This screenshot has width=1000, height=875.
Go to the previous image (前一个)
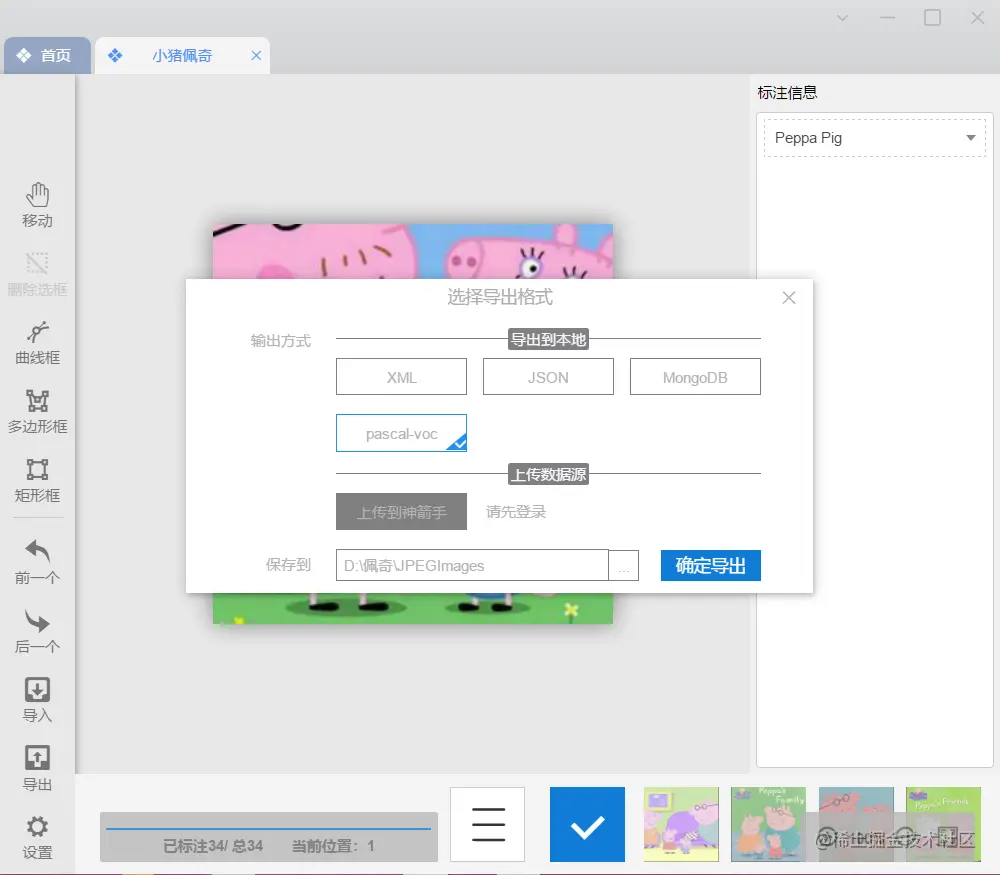pyautogui.click(x=37, y=562)
